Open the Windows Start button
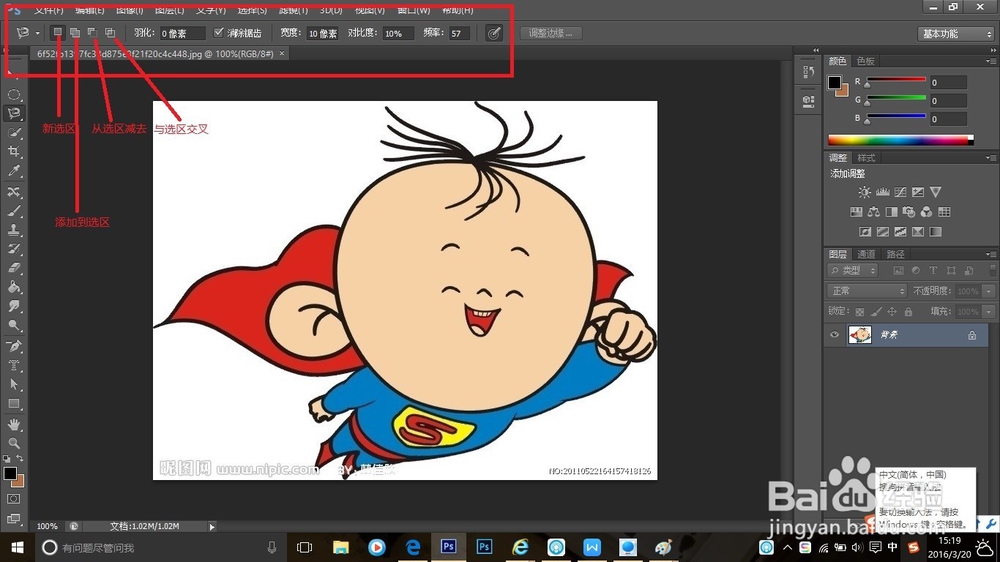 coord(17,547)
